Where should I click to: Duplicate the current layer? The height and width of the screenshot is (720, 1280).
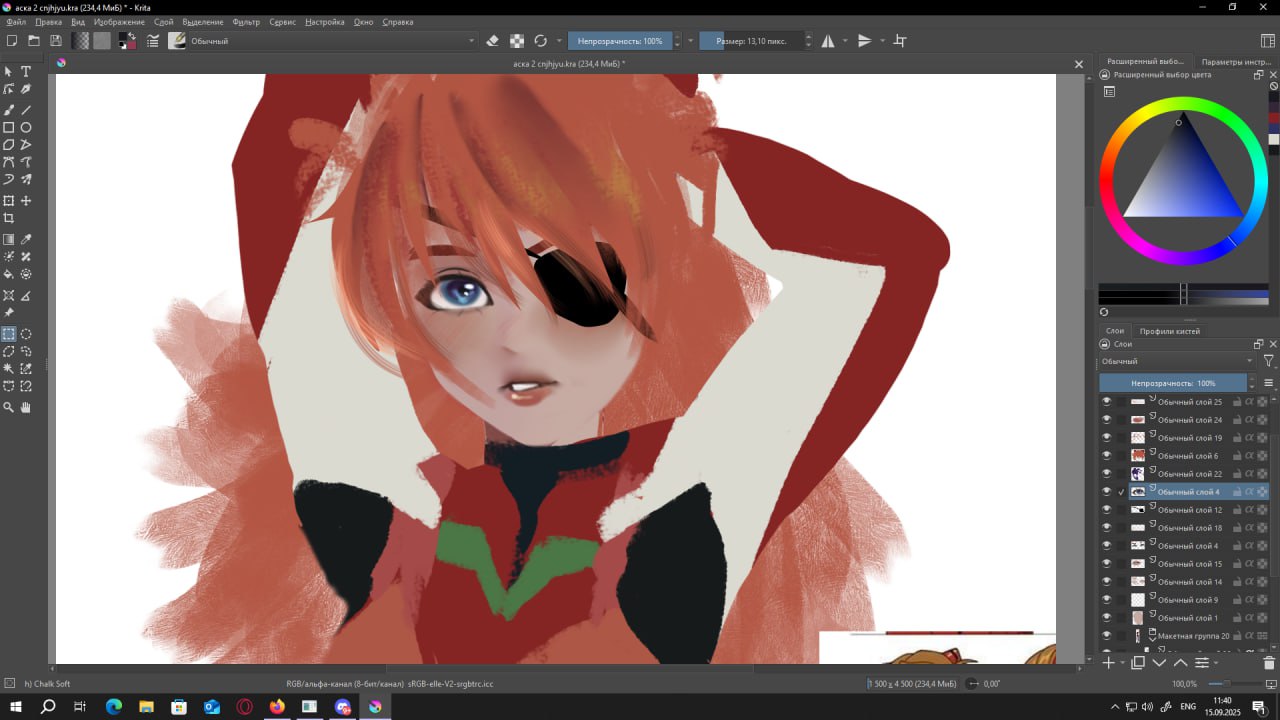pyautogui.click(x=1138, y=663)
